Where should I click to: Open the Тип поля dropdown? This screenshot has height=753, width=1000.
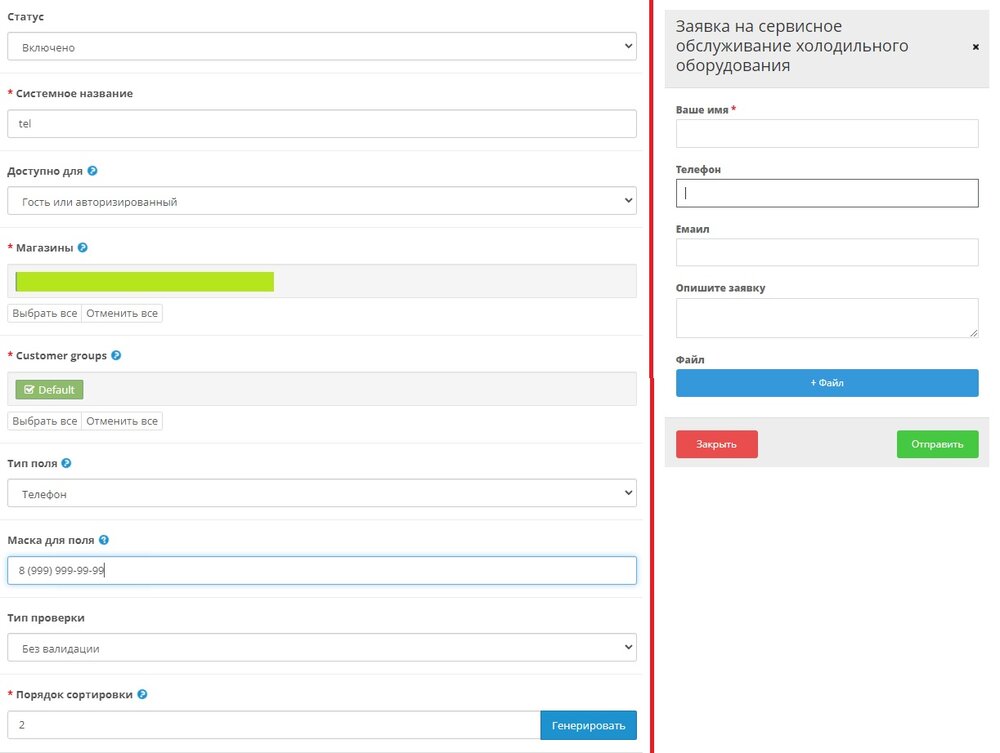(321, 493)
